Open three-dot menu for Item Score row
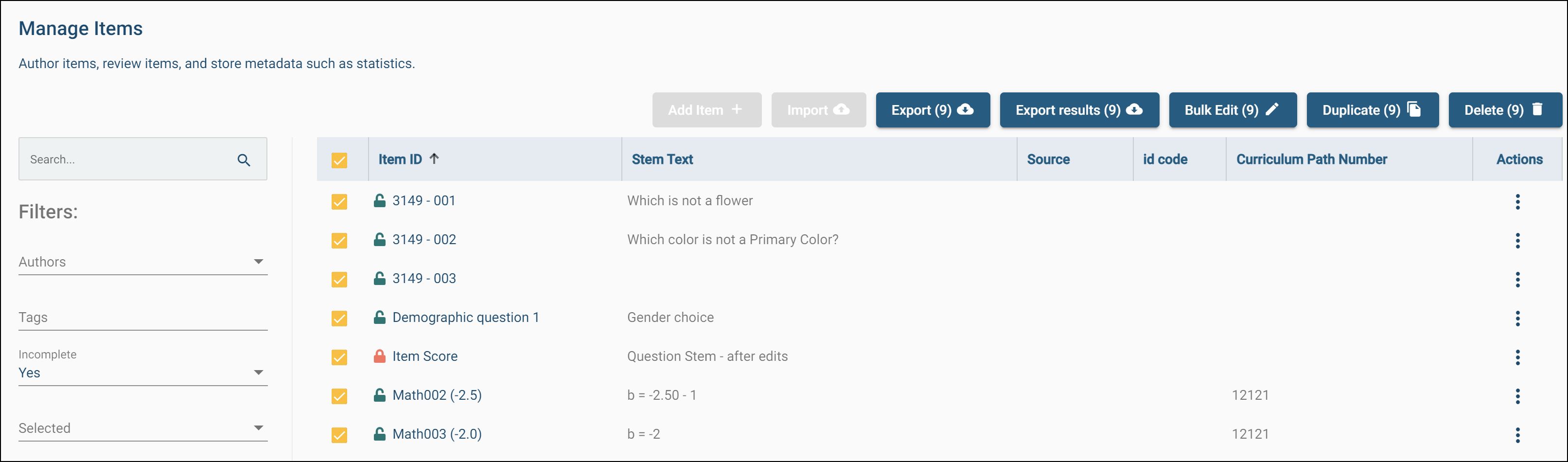 (1517, 357)
